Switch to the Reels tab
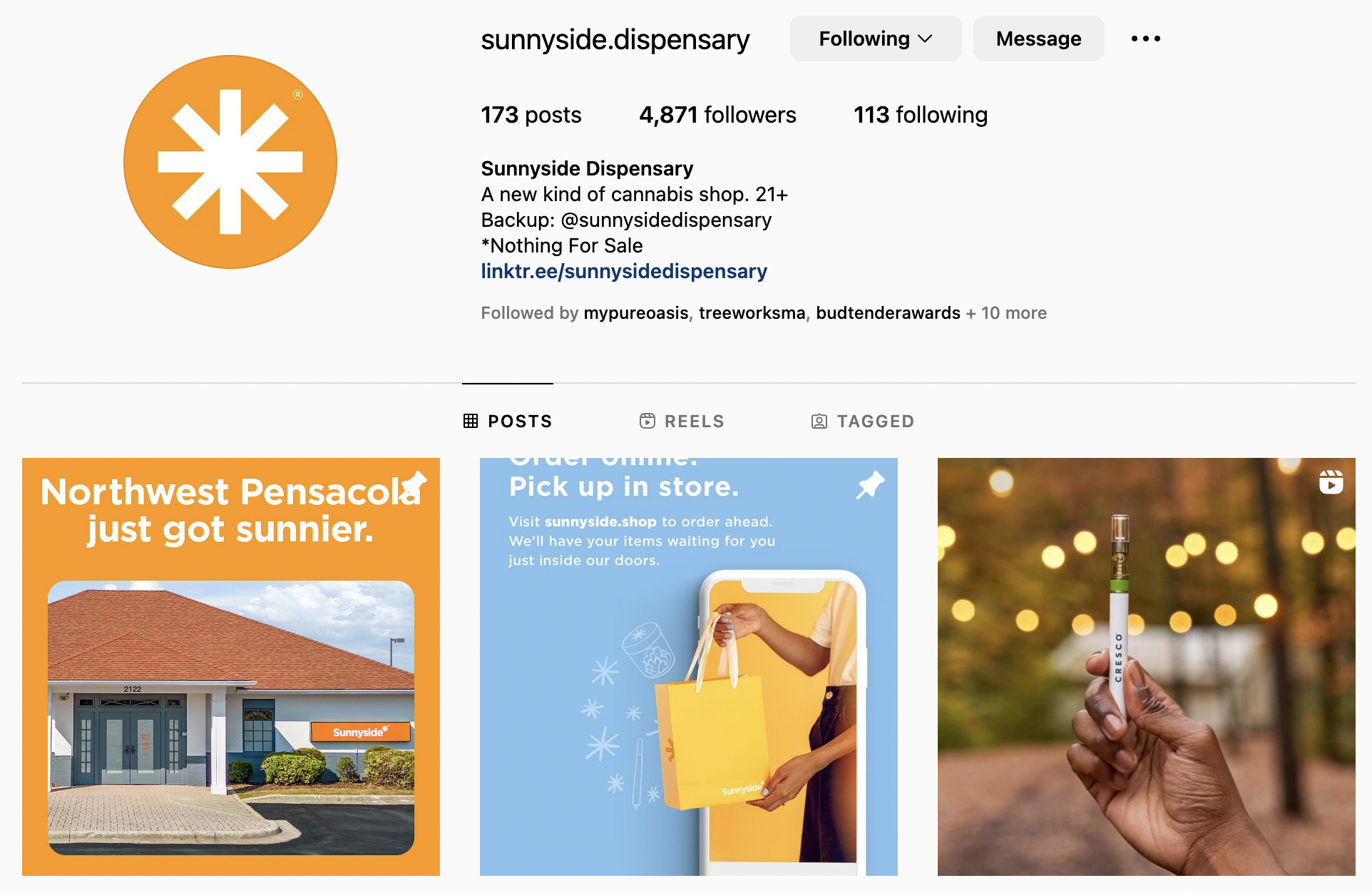The image size is (1372, 893). tap(682, 421)
